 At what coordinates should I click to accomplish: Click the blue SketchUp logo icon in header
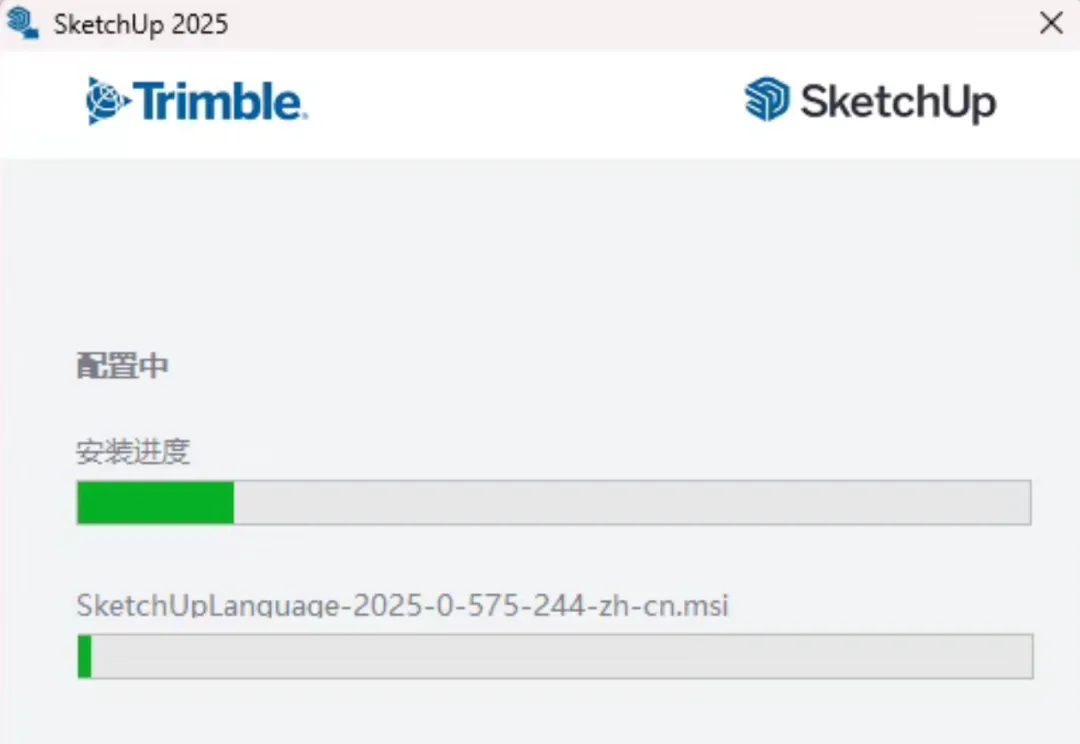(767, 101)
